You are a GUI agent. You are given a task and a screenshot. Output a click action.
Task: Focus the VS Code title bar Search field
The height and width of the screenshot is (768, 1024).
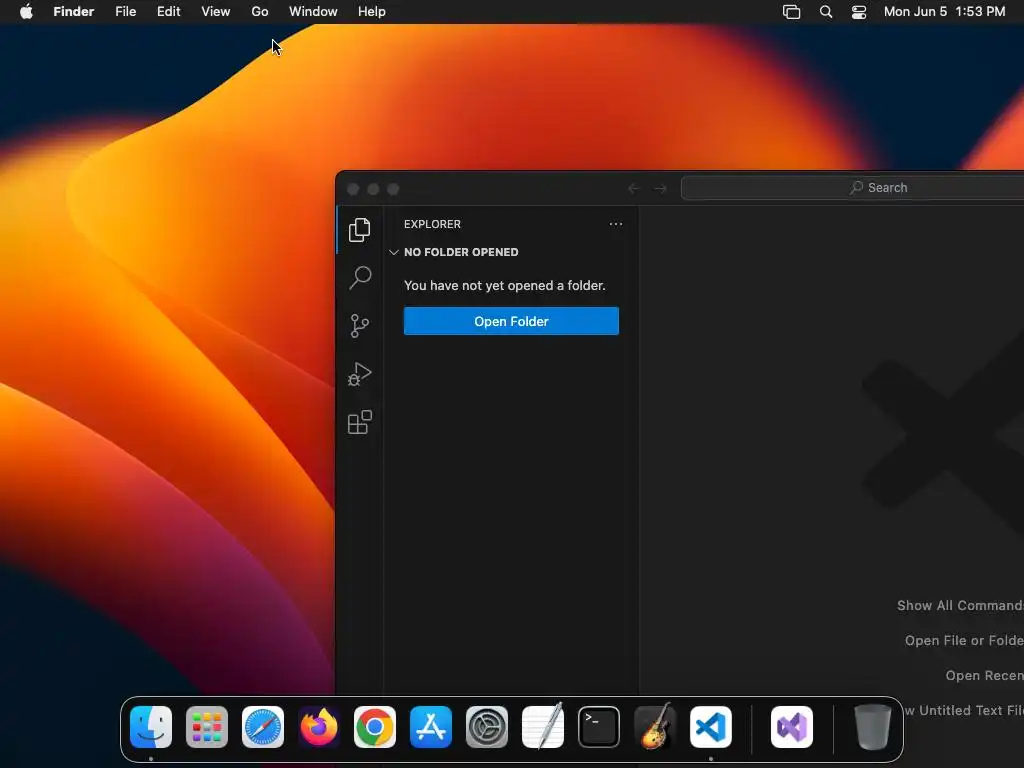[x=852, y=188]
